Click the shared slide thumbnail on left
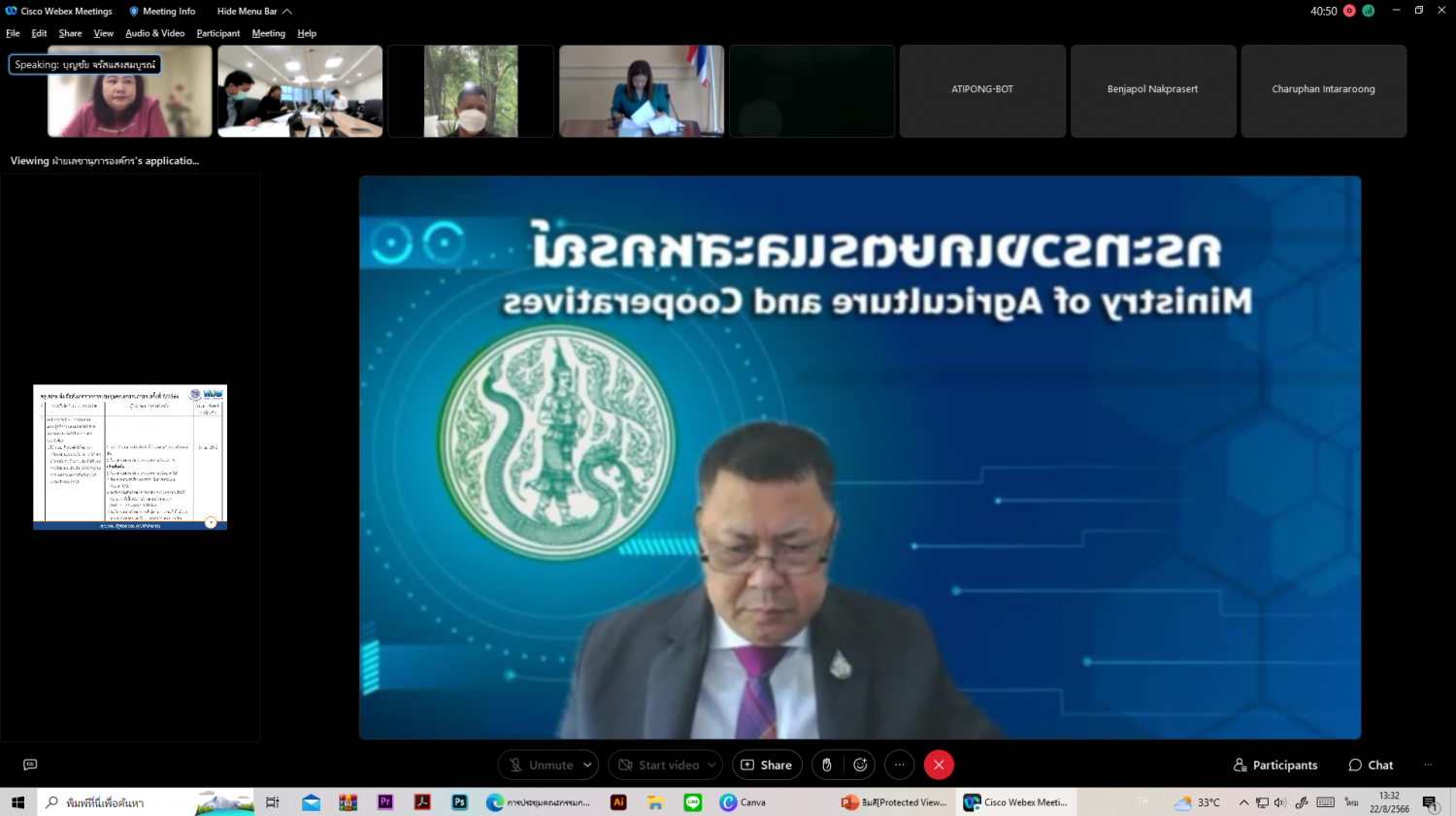This screenshot has width=1456, height=816. [130, 457]
